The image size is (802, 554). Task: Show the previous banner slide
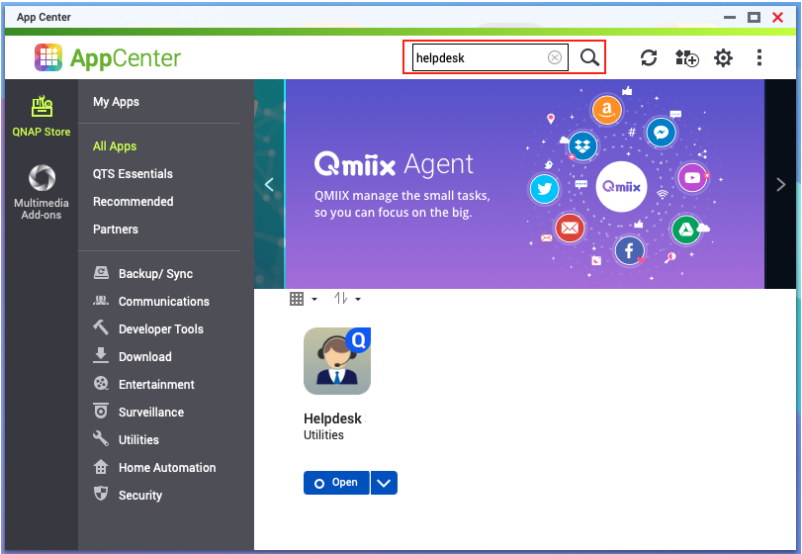coord(269,185)
